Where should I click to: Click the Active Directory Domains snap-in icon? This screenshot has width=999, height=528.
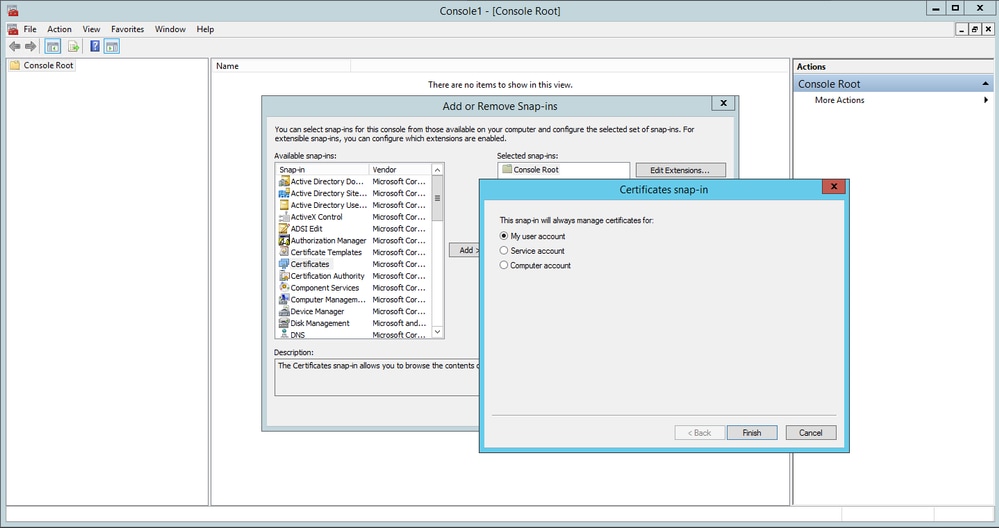point(284,182)
